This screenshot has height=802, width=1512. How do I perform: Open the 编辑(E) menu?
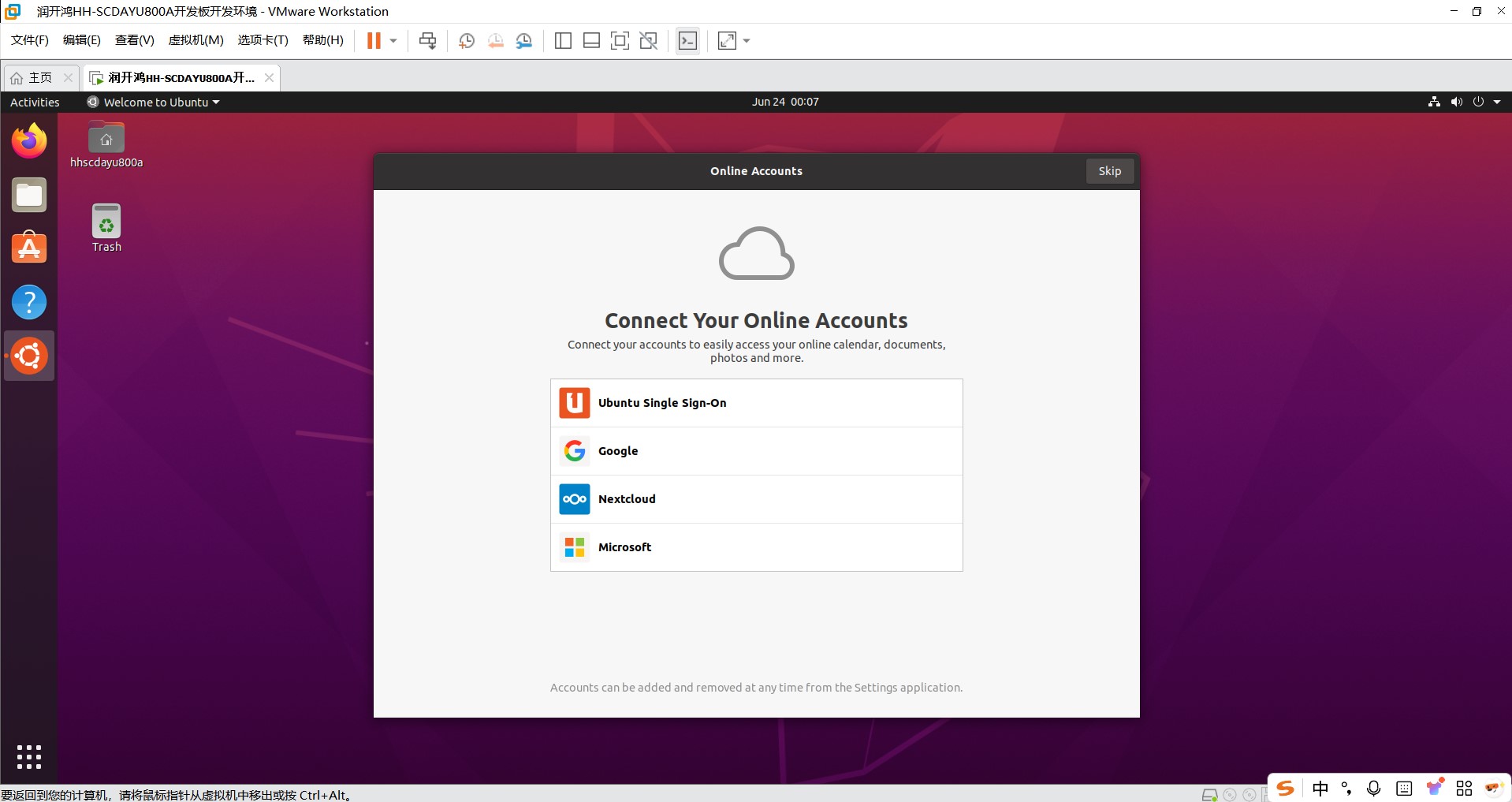click(82, 40)
